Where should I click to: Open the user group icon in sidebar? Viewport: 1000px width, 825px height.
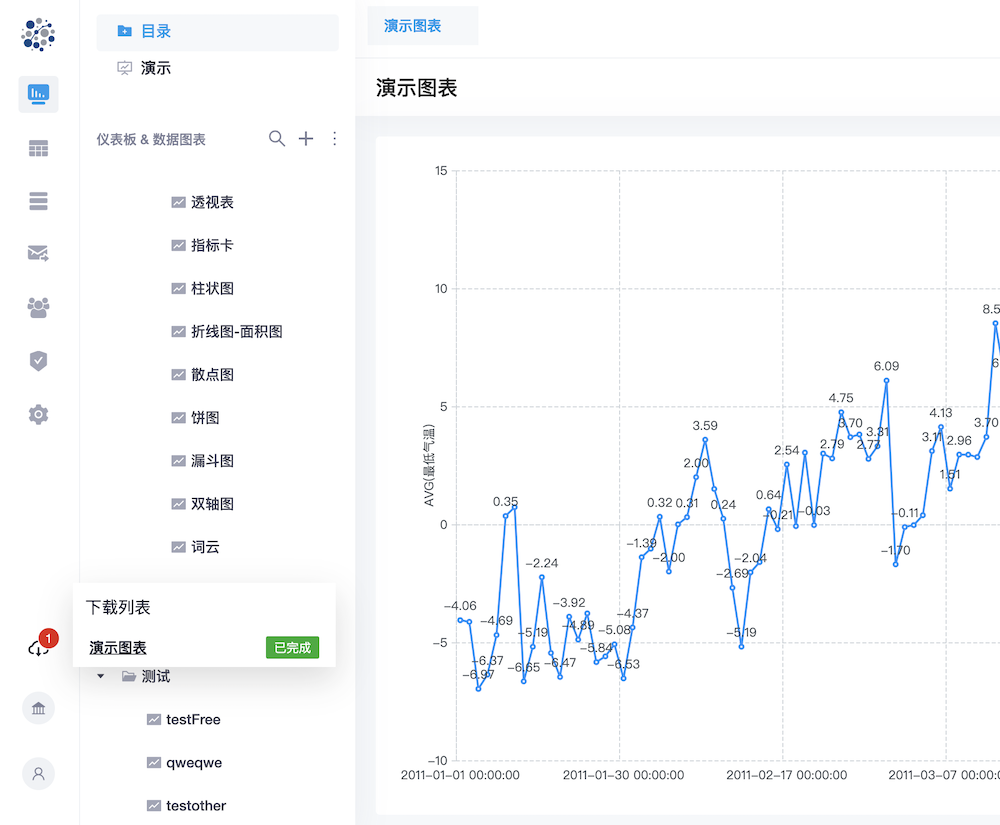(38, 308)
